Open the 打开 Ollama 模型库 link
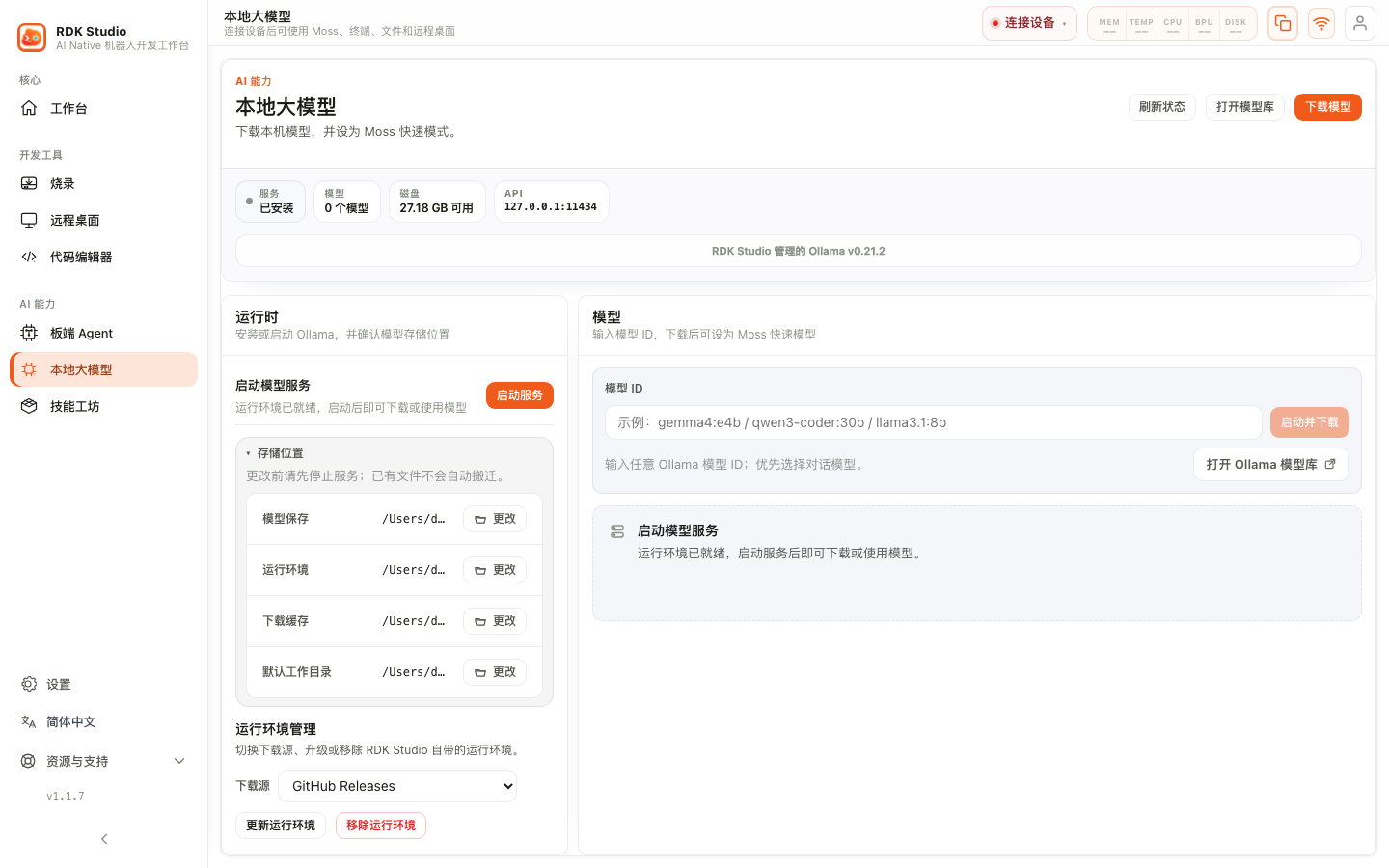 1271,465
